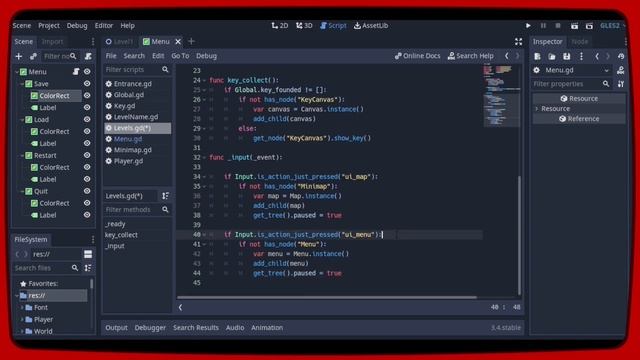Viewport: 640px width, 360px height.
Task: Toggle visibility of Save's Label
Action: [87, 107]
